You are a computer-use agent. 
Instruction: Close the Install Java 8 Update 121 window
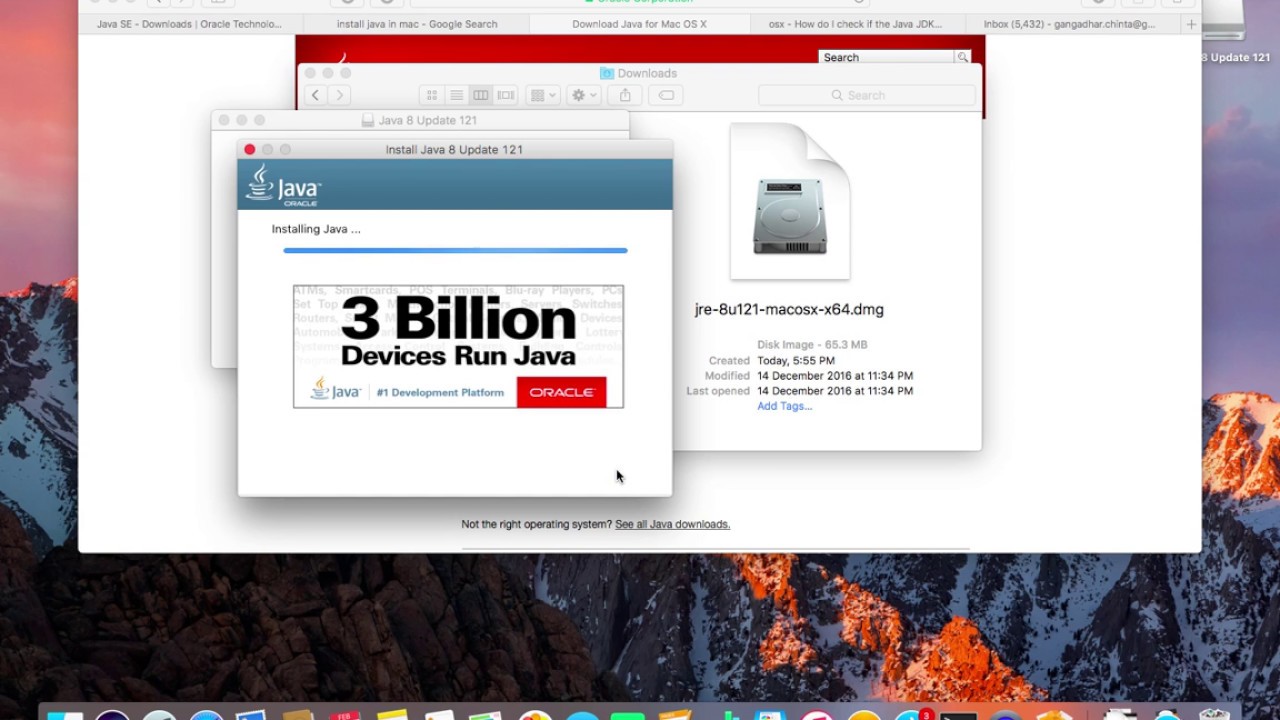(x=249, y=149)
